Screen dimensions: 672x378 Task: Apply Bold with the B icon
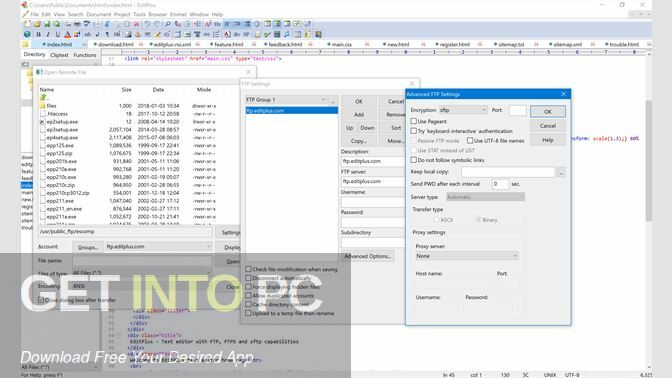[39, 34]
